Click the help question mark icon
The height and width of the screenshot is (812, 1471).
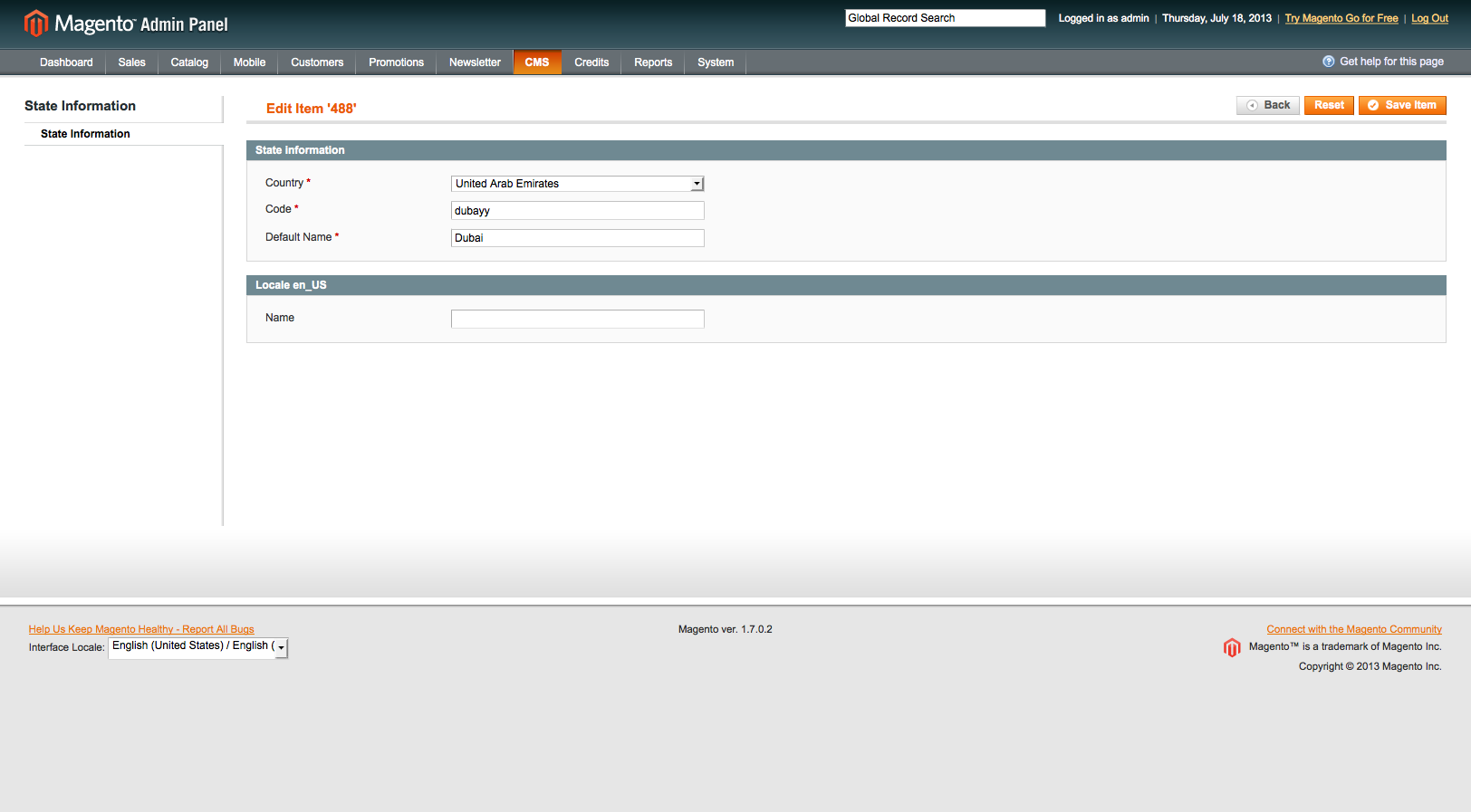tap(1329, 62)
